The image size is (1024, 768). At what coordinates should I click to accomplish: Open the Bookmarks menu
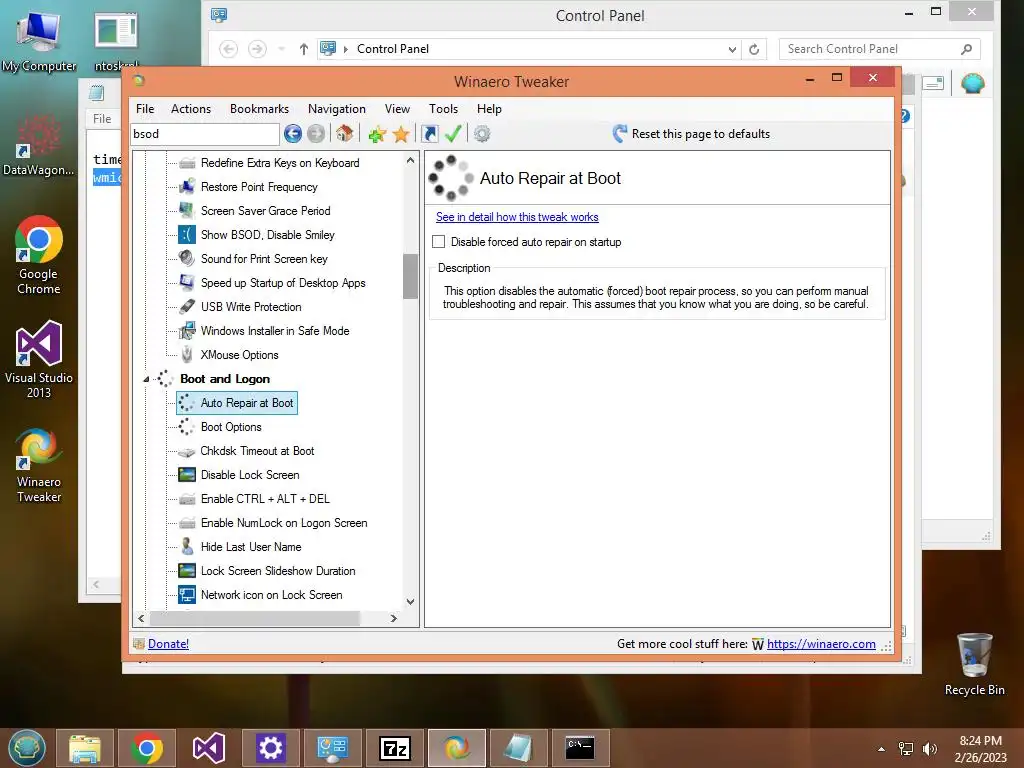point(259,109)
